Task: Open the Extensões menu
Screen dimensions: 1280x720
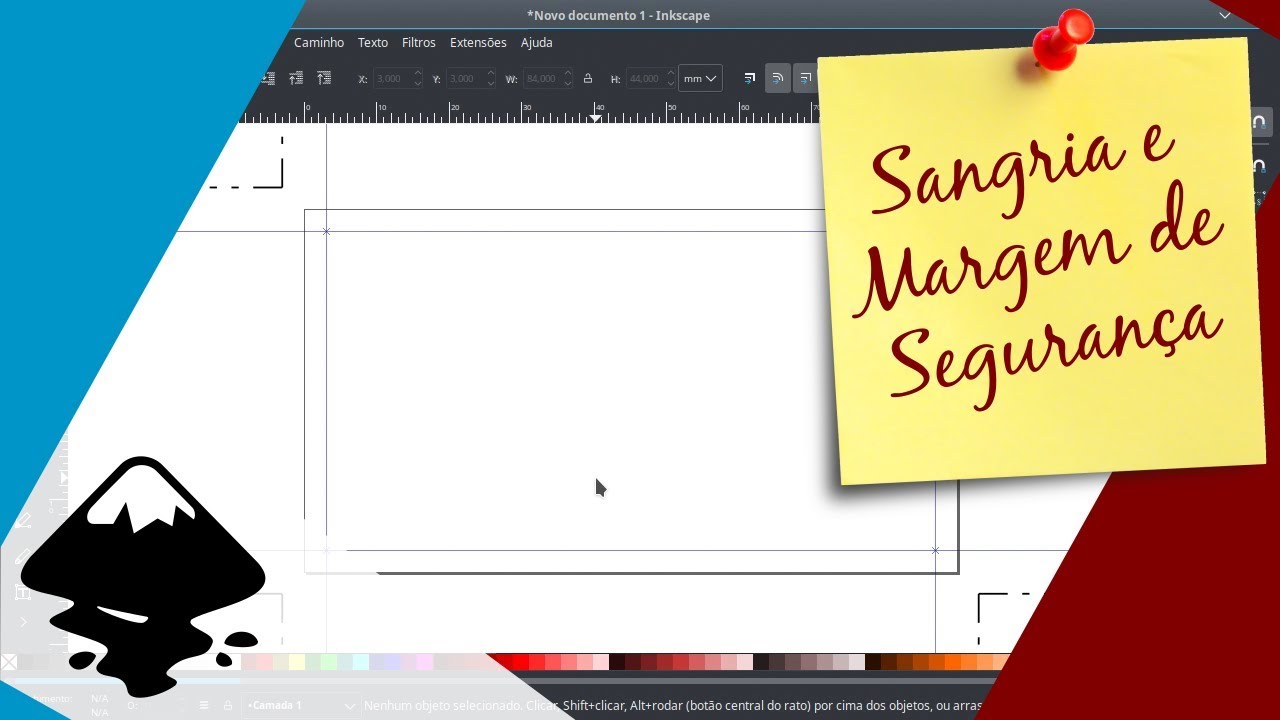Action: tap(478, 43)
